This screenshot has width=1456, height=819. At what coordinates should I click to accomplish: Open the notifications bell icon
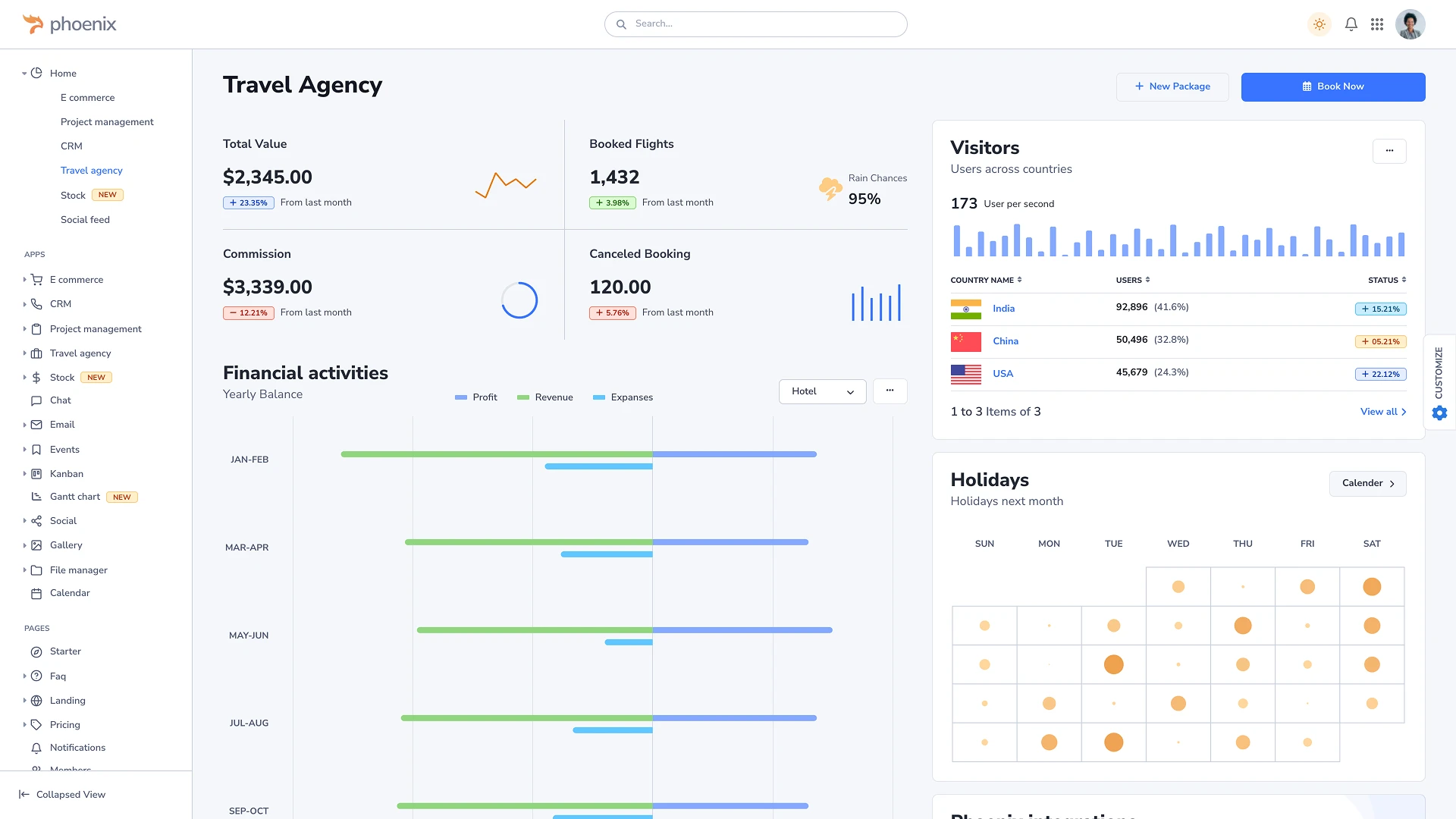coord(1351,24)
